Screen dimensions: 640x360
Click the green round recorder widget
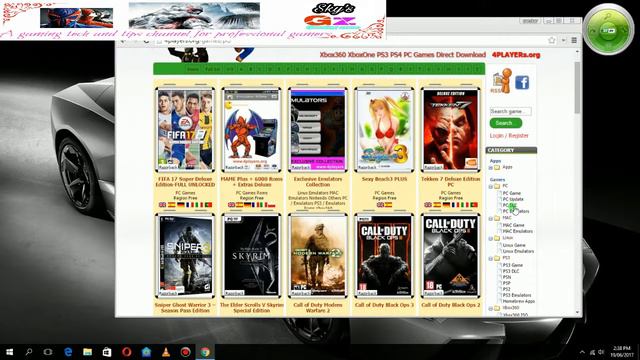click(608, 30)
